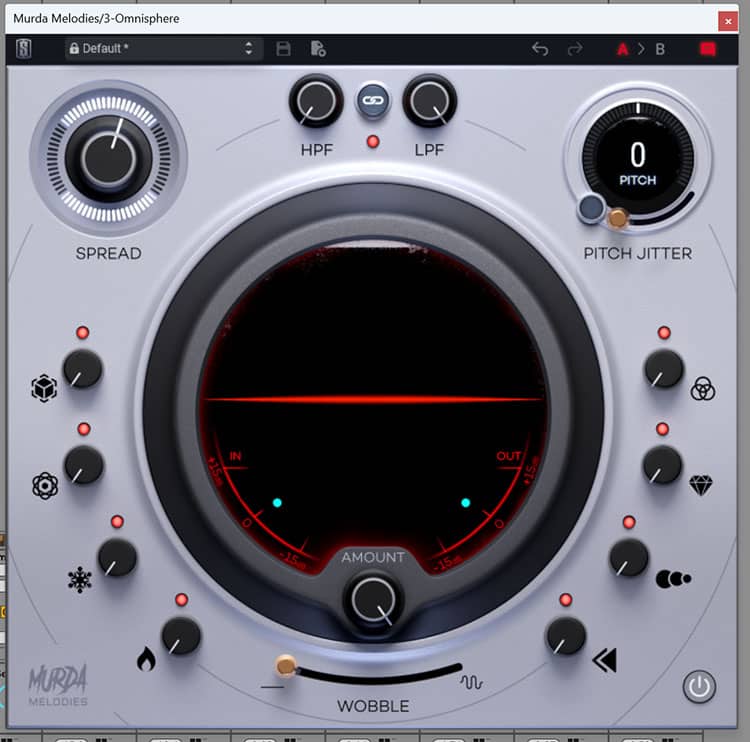Click the preset up/down stepper arrows
Image resolution: width=750 pixels, height=742 pixels.
(x=248, y=48)
